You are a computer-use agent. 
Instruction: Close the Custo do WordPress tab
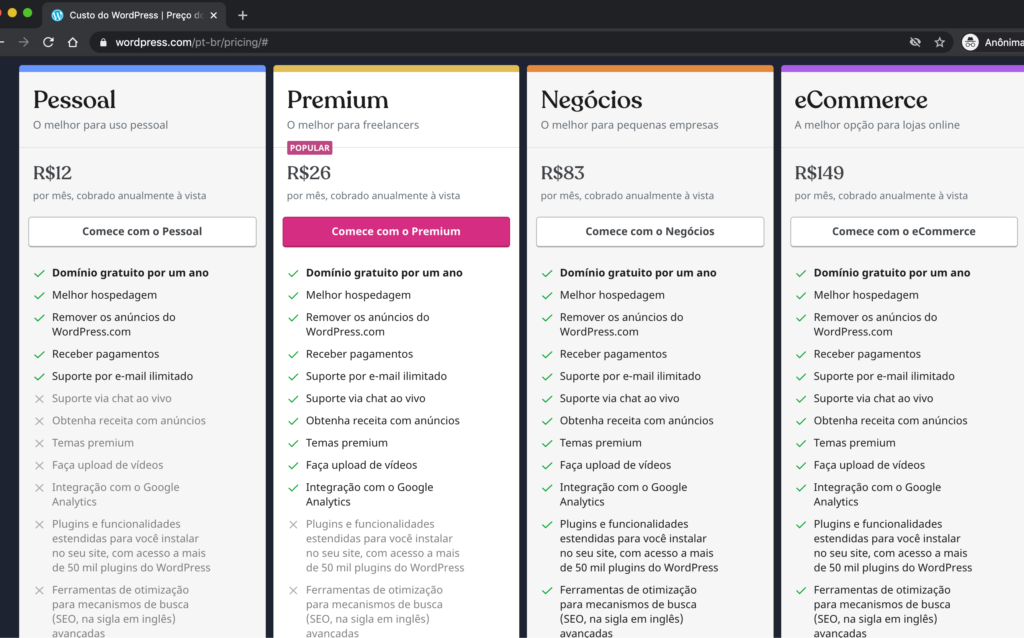[215, 15]
